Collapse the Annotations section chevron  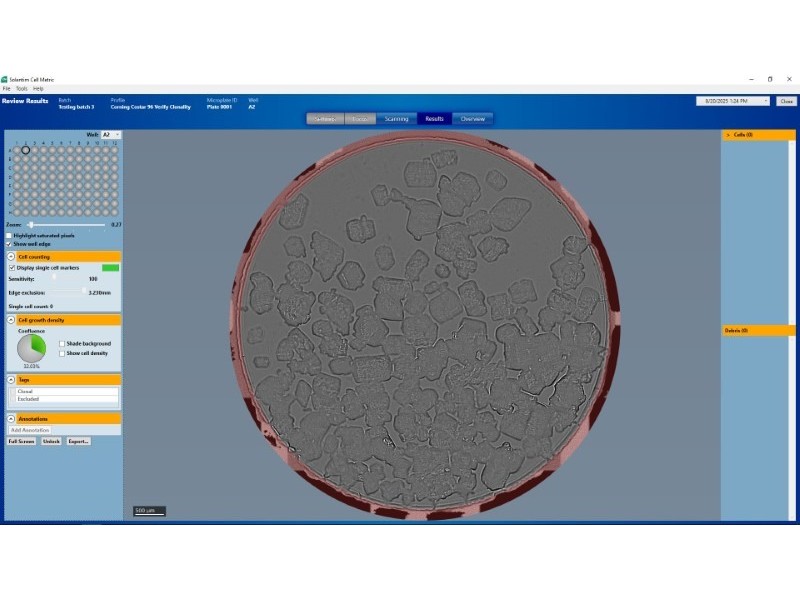point(11,419)
